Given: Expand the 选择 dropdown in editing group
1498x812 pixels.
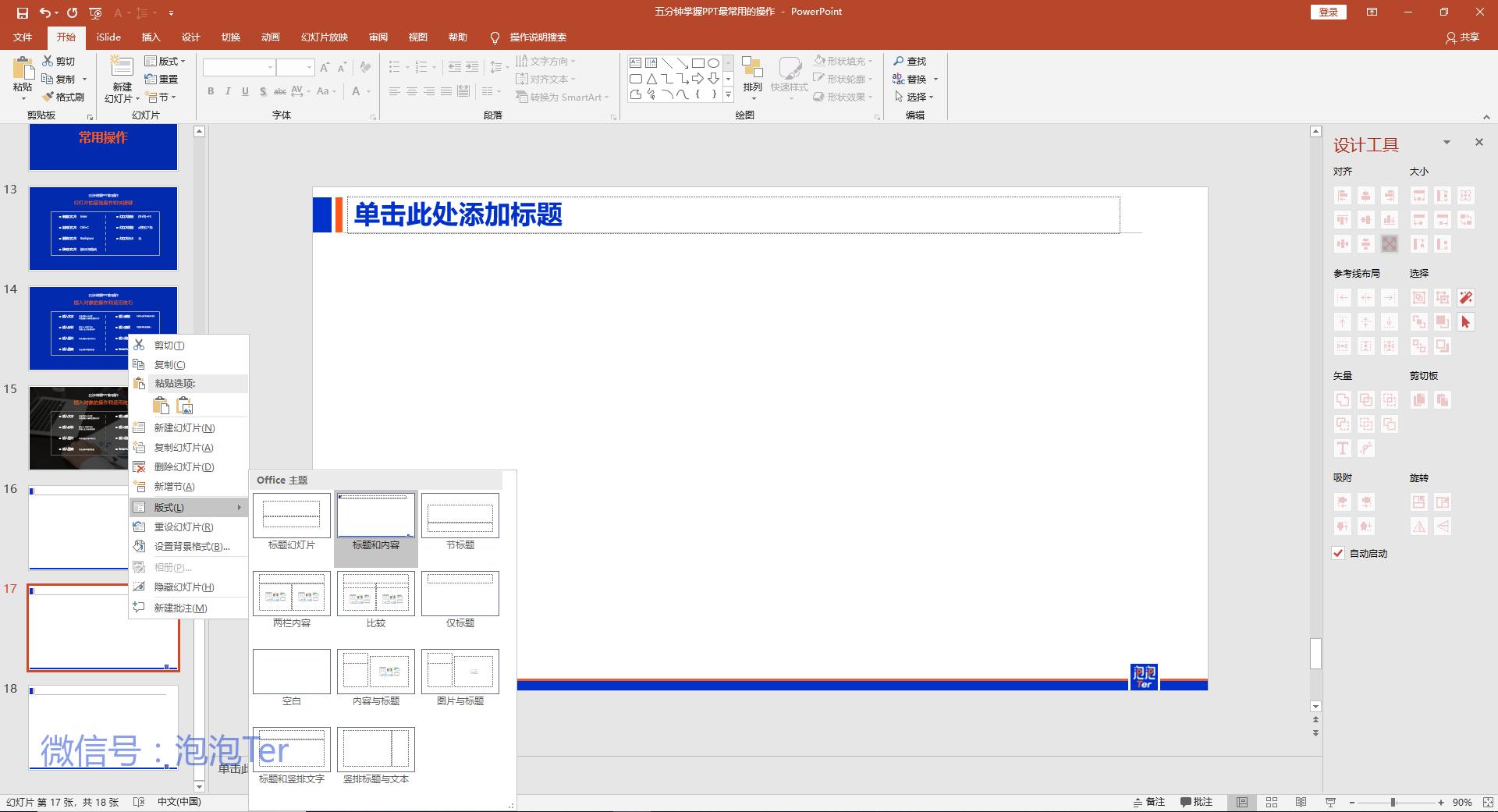Looking at the screenshot, I should 914,97.
